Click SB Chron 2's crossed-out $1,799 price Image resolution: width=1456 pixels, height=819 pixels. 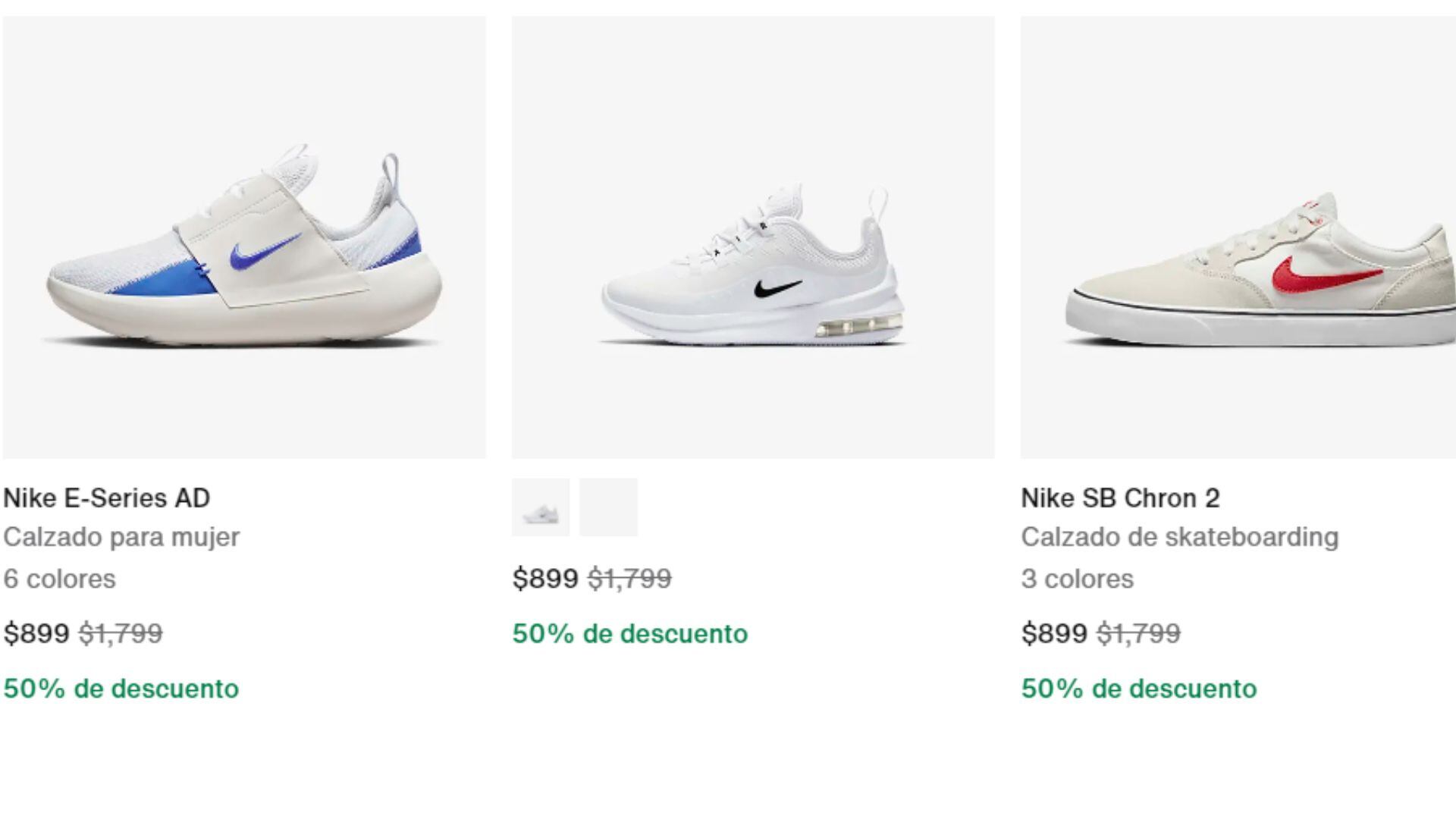pos(1138,633)
